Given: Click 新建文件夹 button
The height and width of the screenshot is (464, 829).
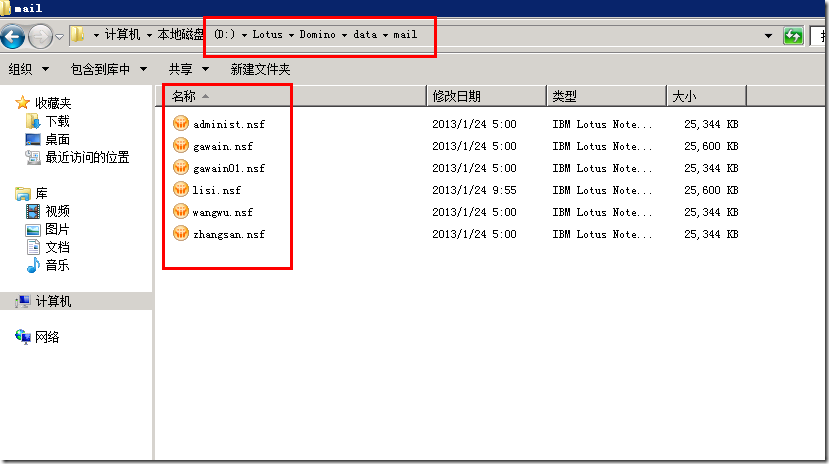Looking at the screenshot, I should tap(260, 69).
